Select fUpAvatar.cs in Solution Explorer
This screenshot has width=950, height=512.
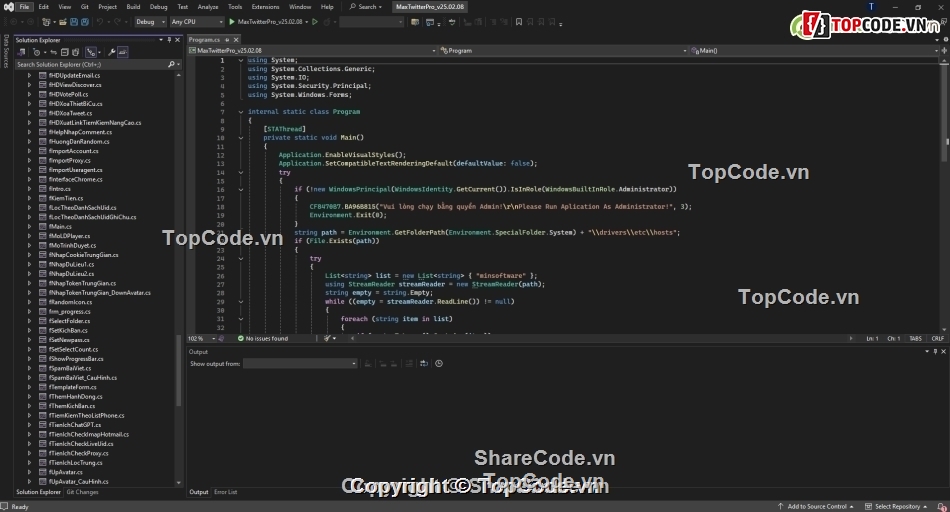[x=65, y=472]
